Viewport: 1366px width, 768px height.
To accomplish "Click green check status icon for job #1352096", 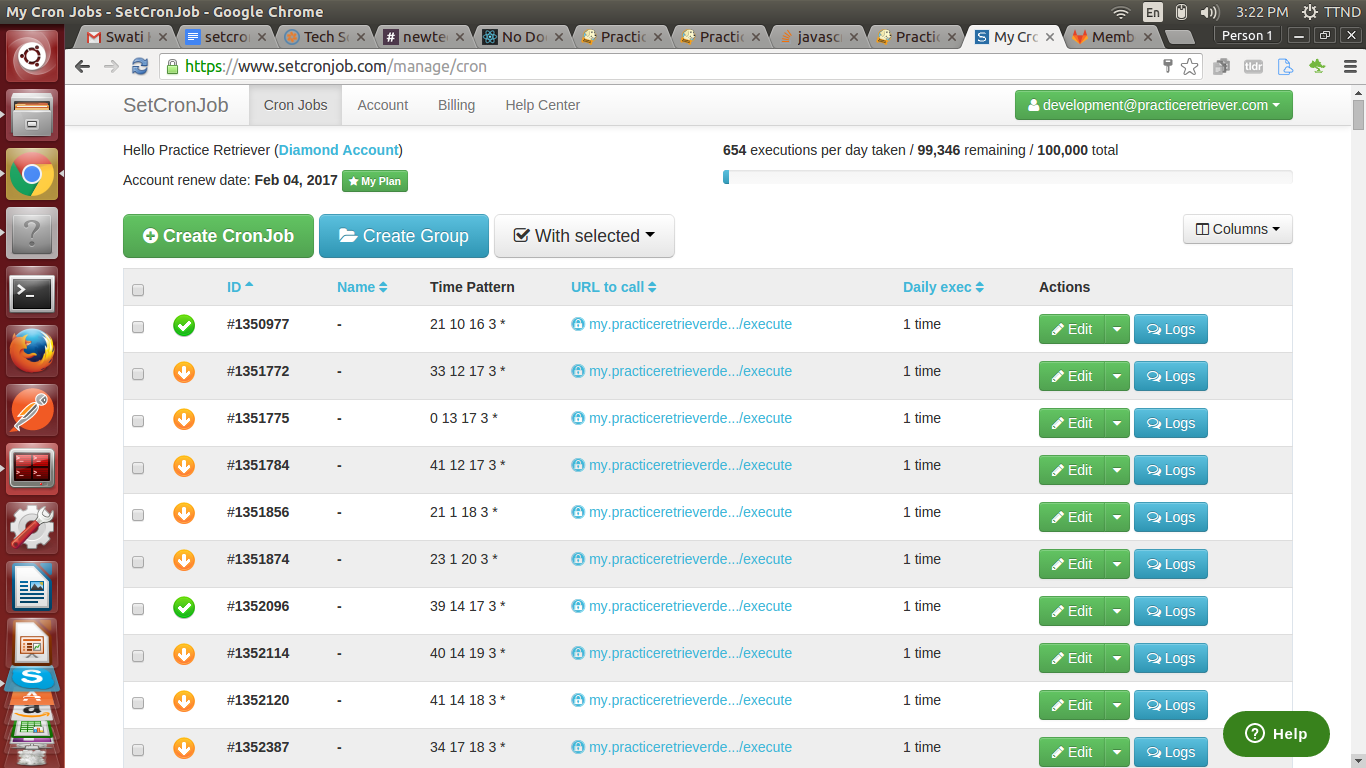I will coord(184,607).
